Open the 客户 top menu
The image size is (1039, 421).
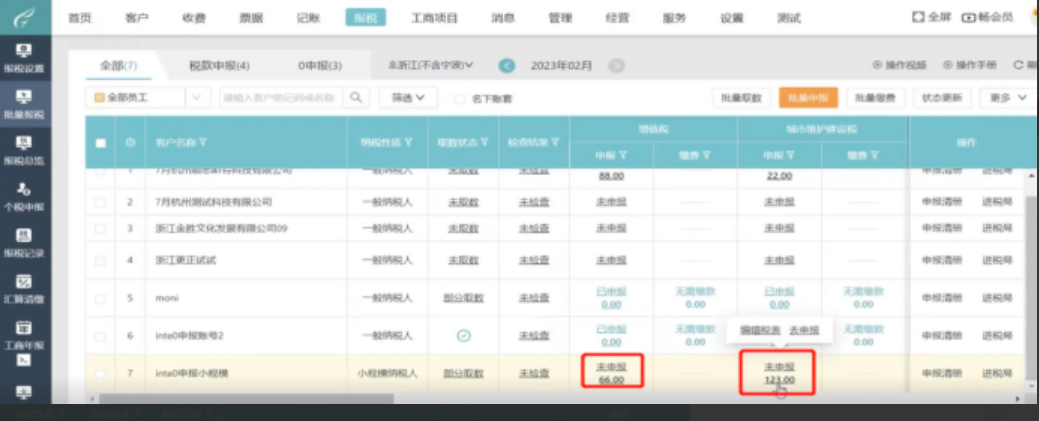(137, 18)
